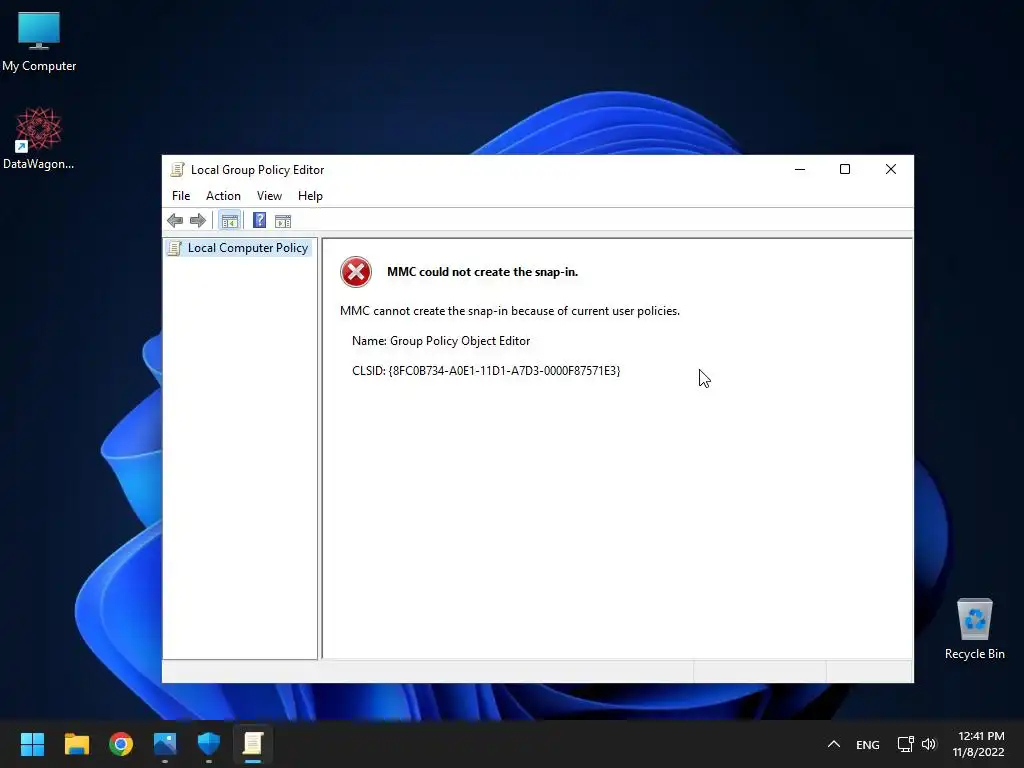
Task: Open the Windows Start menu
Action: tap(32, 744)
